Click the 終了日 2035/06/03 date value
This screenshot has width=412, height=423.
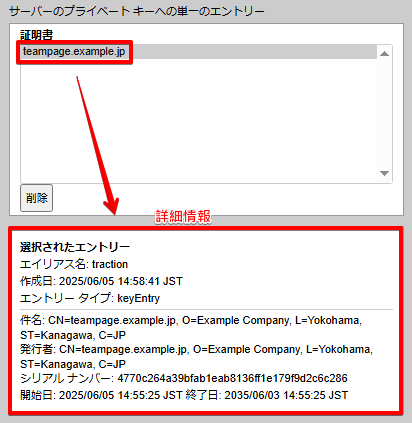point(286,395)
